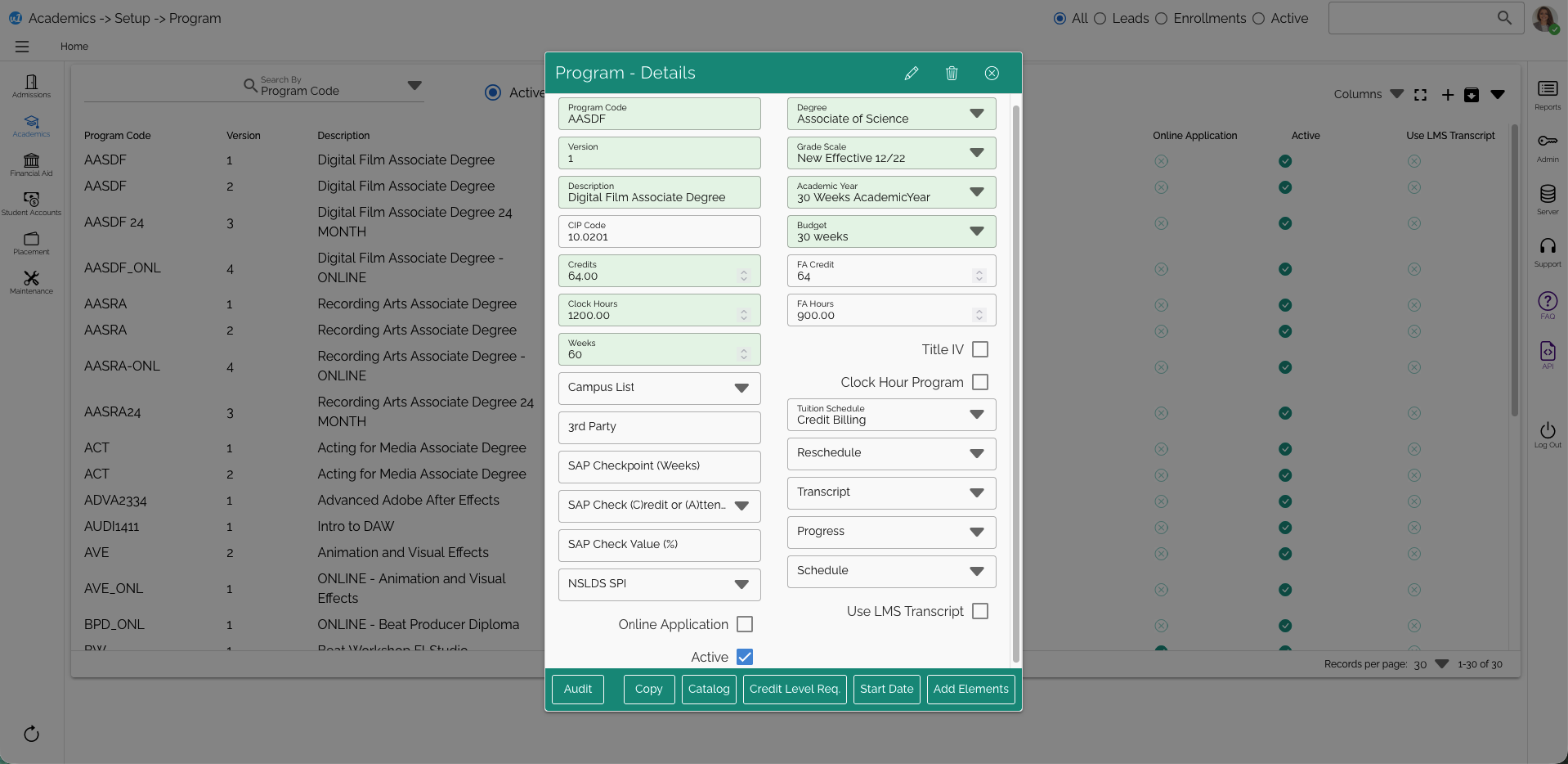
Task: Uncheck the Active checkbox in dialog
Action: coord(745,657)
